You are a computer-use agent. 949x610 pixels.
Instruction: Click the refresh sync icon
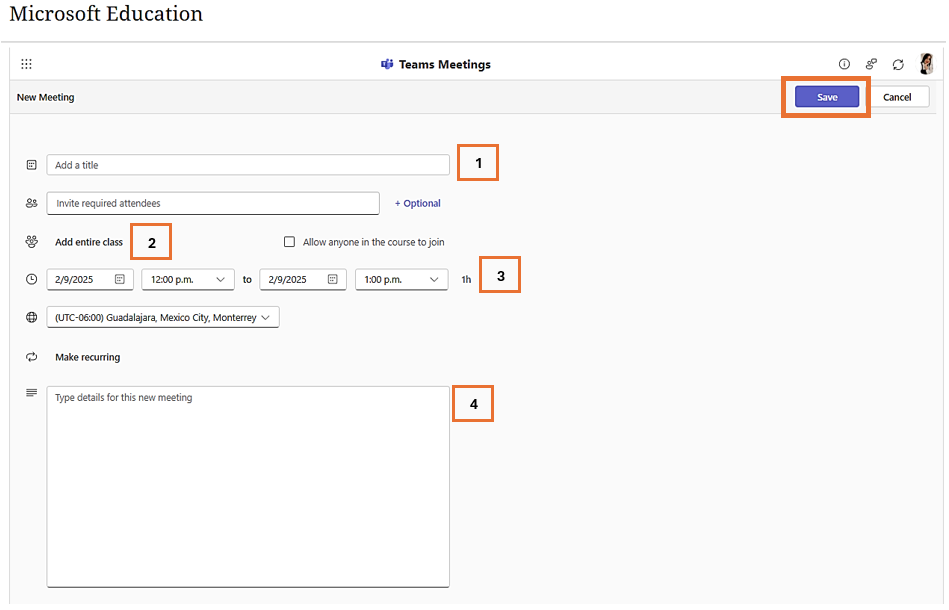pyautogui.click(x=898, y=64)
